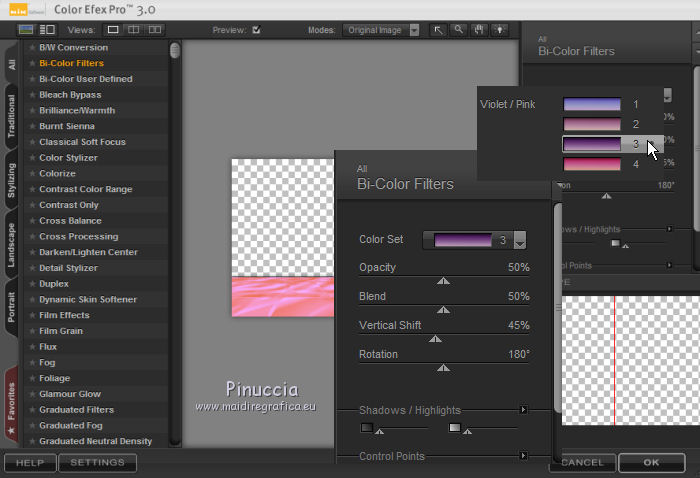
Task: Open the Modes dropdown
Action: [414, 30]
